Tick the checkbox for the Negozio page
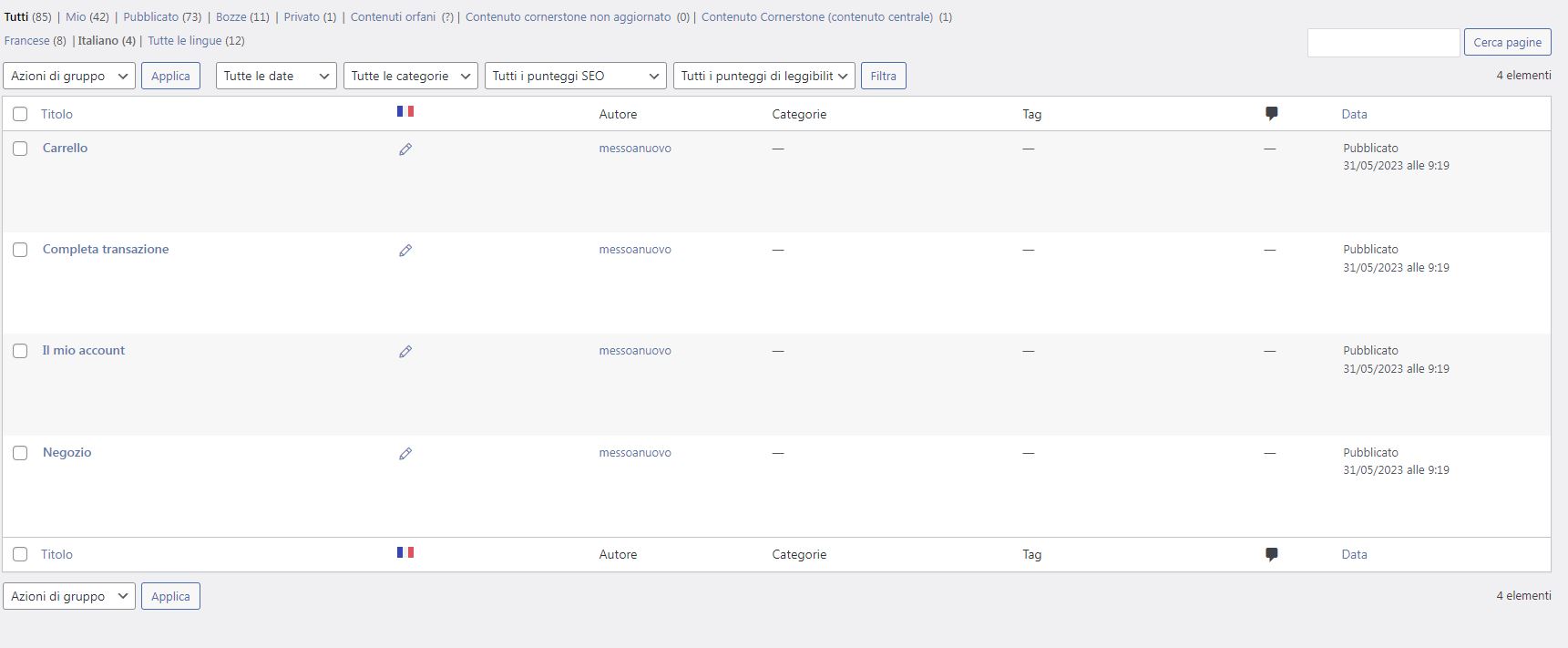This screenshot has width=1568, height=648. pos(20,453)
